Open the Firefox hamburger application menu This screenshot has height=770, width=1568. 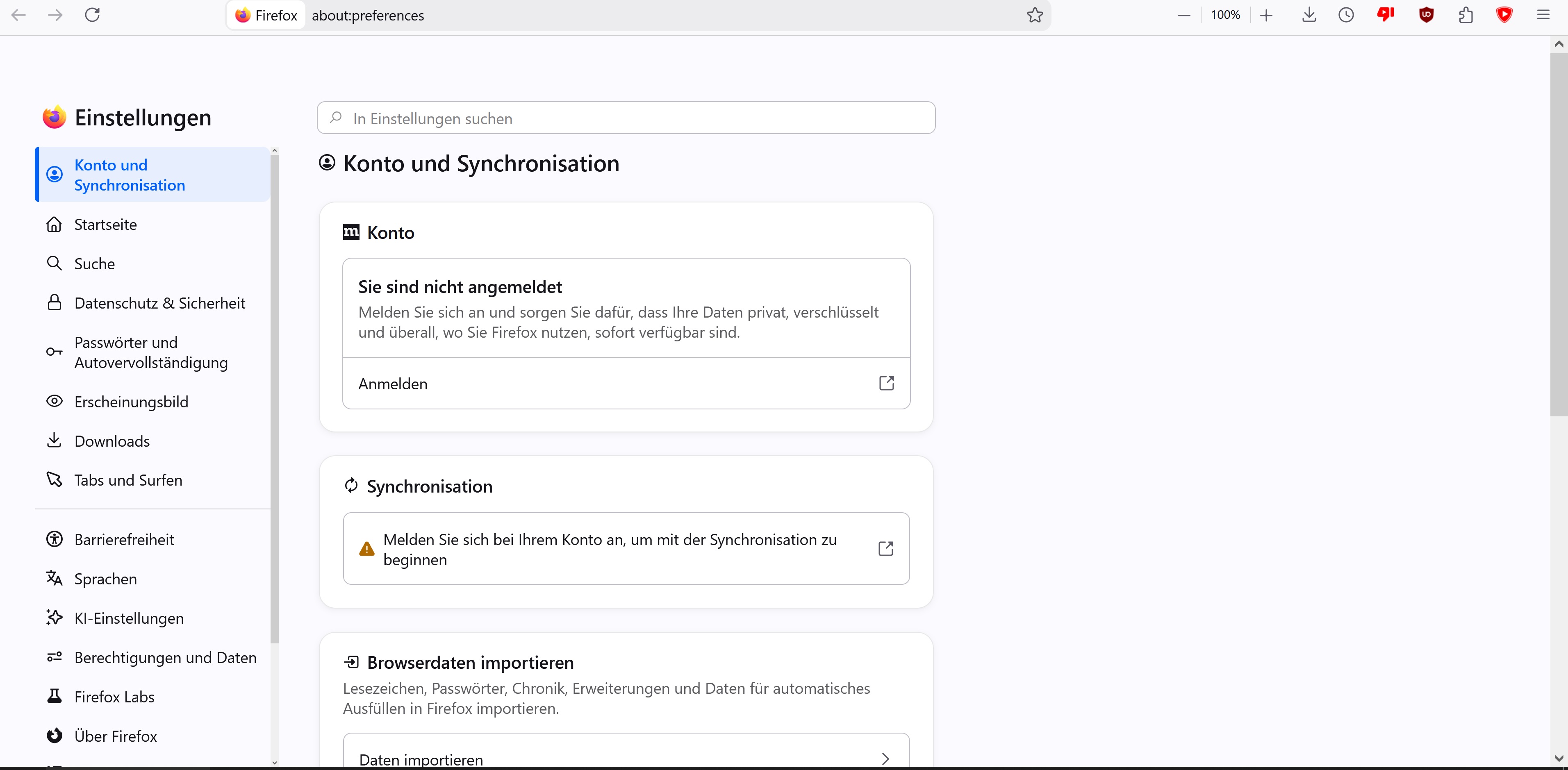(x=1543, y=15)
